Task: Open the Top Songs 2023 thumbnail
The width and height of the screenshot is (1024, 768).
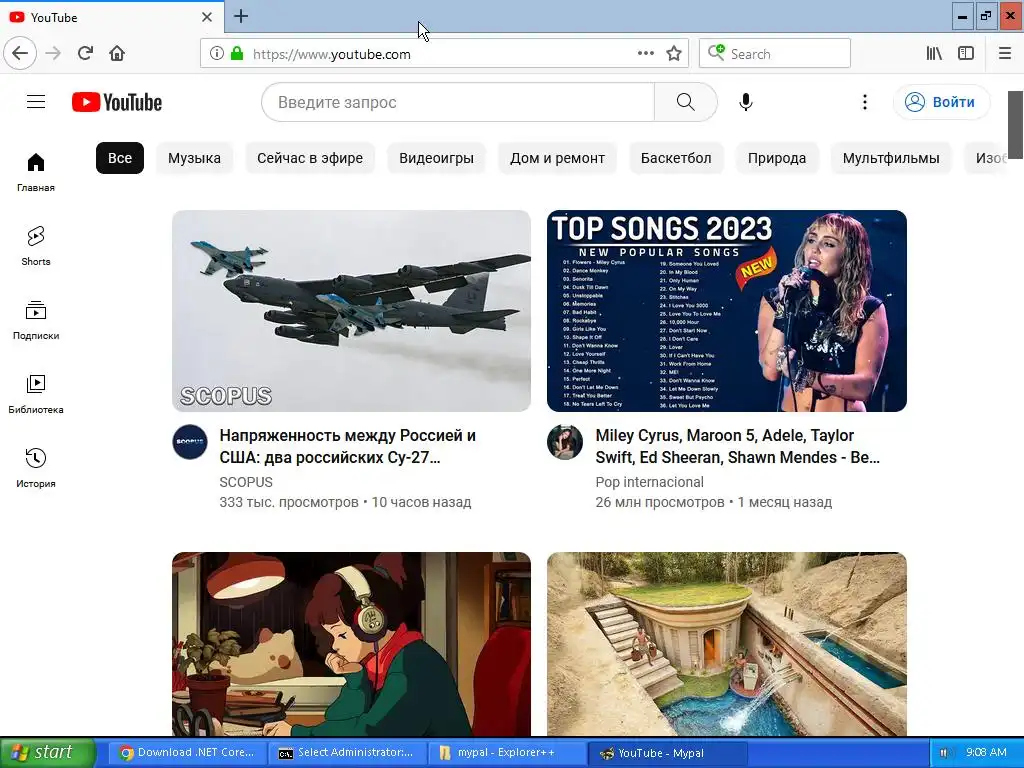Action: [x=727, y=311]
